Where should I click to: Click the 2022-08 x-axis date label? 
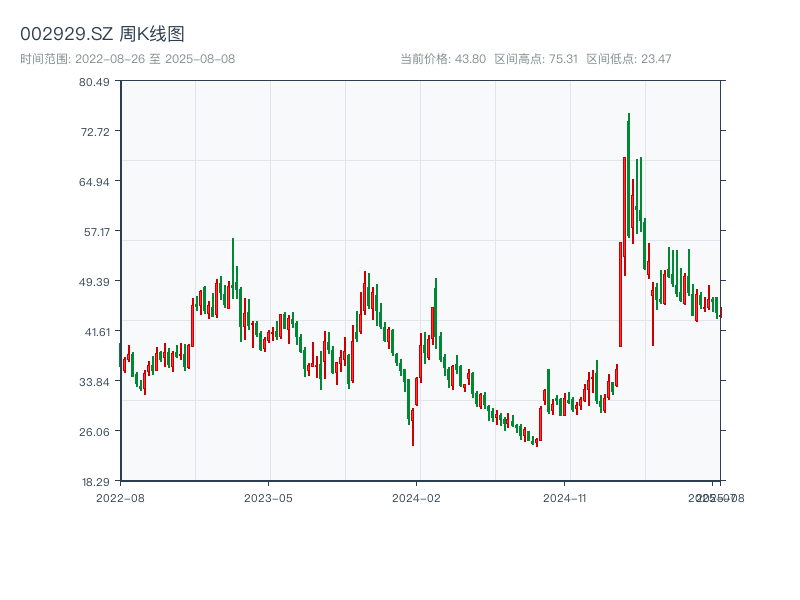120,497
